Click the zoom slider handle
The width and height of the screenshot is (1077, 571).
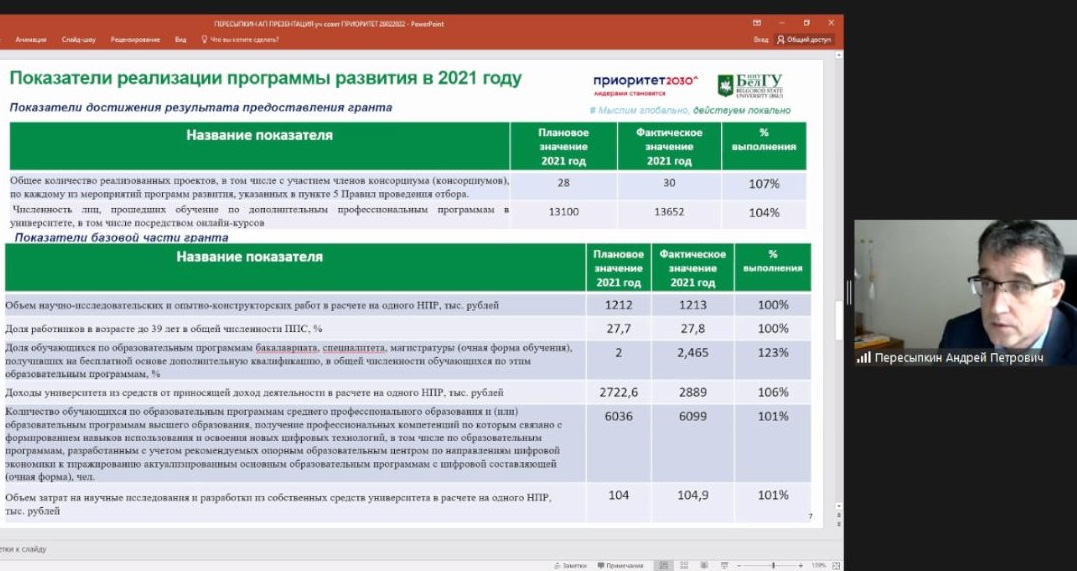[x=773, y=565]
